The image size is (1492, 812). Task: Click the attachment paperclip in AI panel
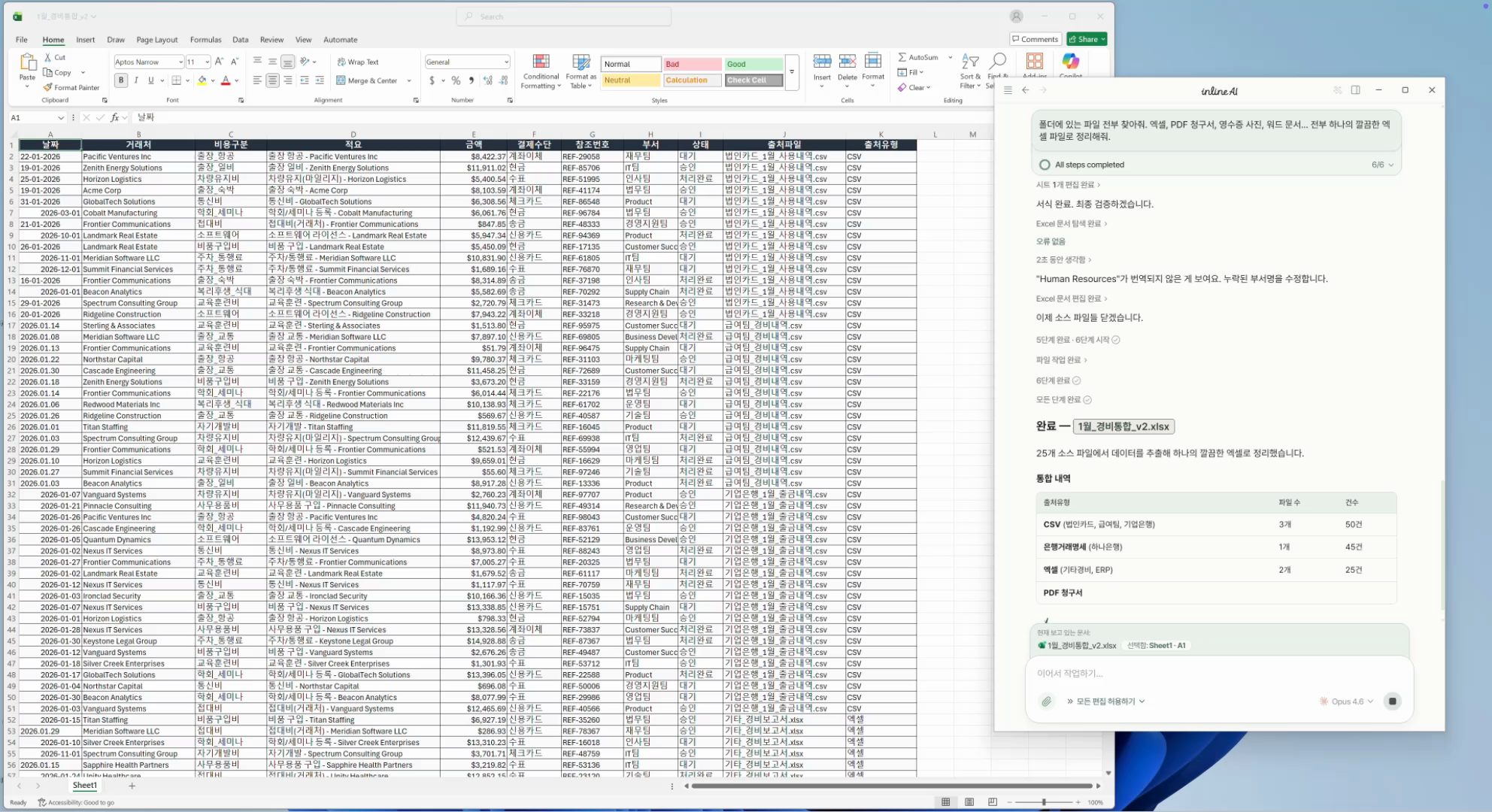pos(1046,701)
